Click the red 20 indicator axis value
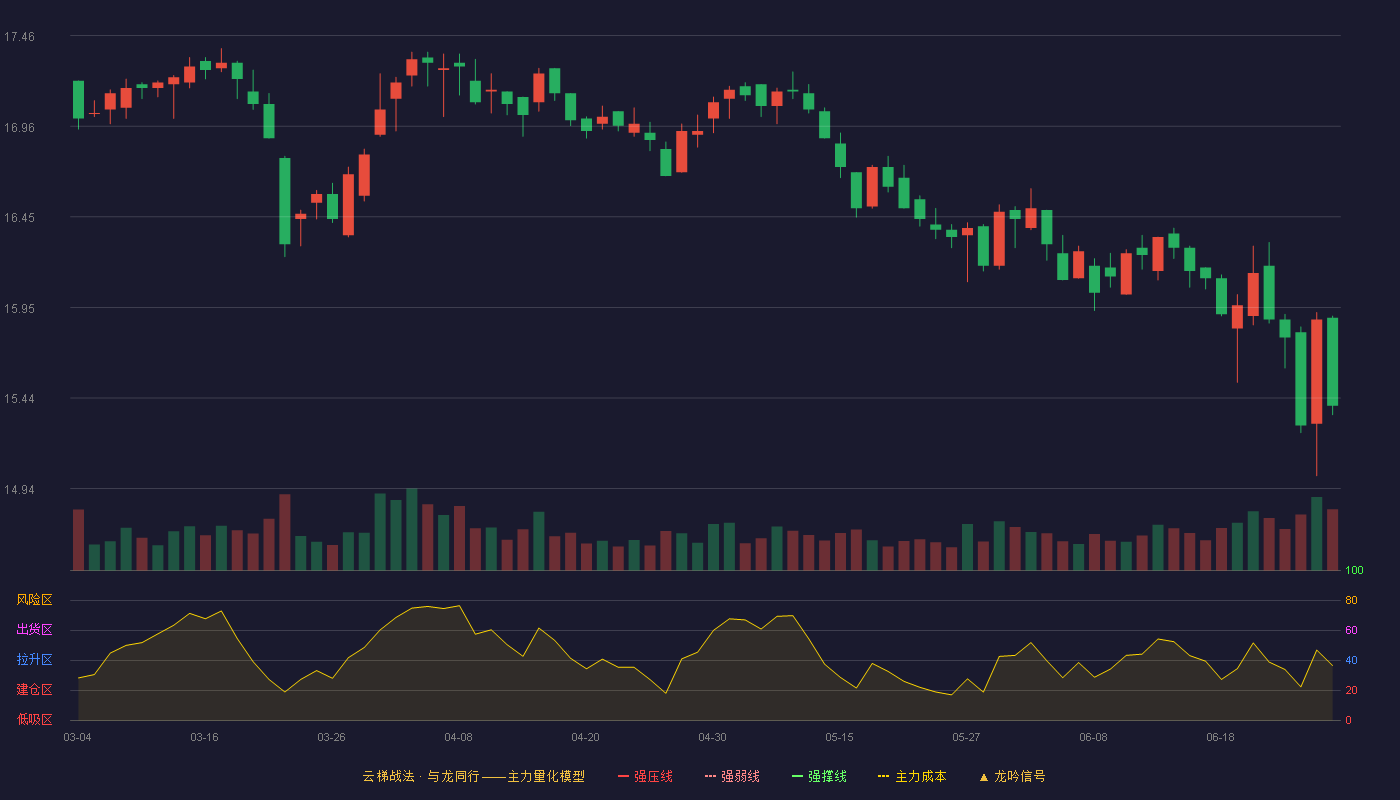The image size is (1400, 800). pyautogui.click(x=1351, y=690)
